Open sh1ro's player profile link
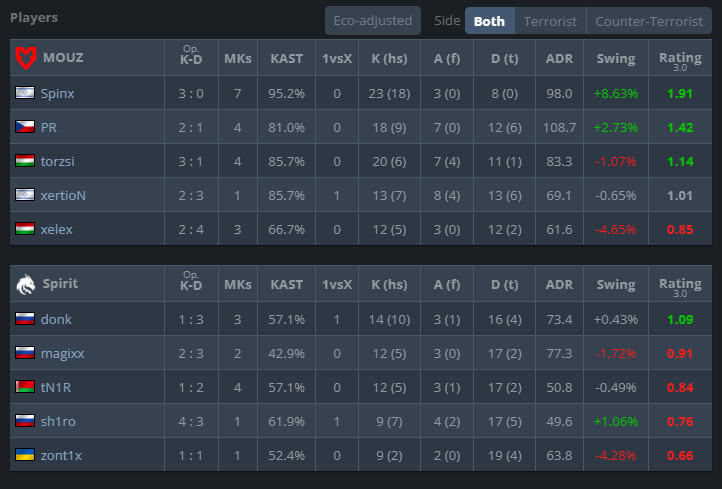Screen dimensions: 722x489 pos(58,421)
